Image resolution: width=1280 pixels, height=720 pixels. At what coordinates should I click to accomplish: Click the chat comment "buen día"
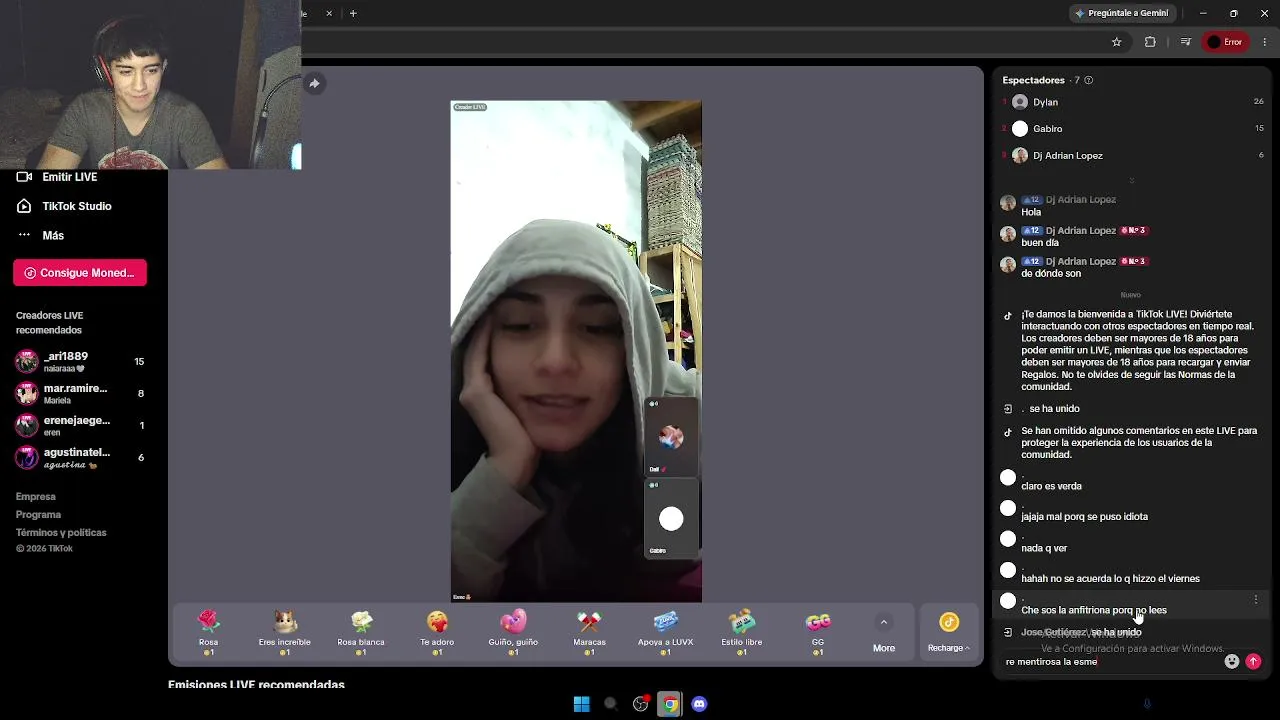(x=1040, y=243)
